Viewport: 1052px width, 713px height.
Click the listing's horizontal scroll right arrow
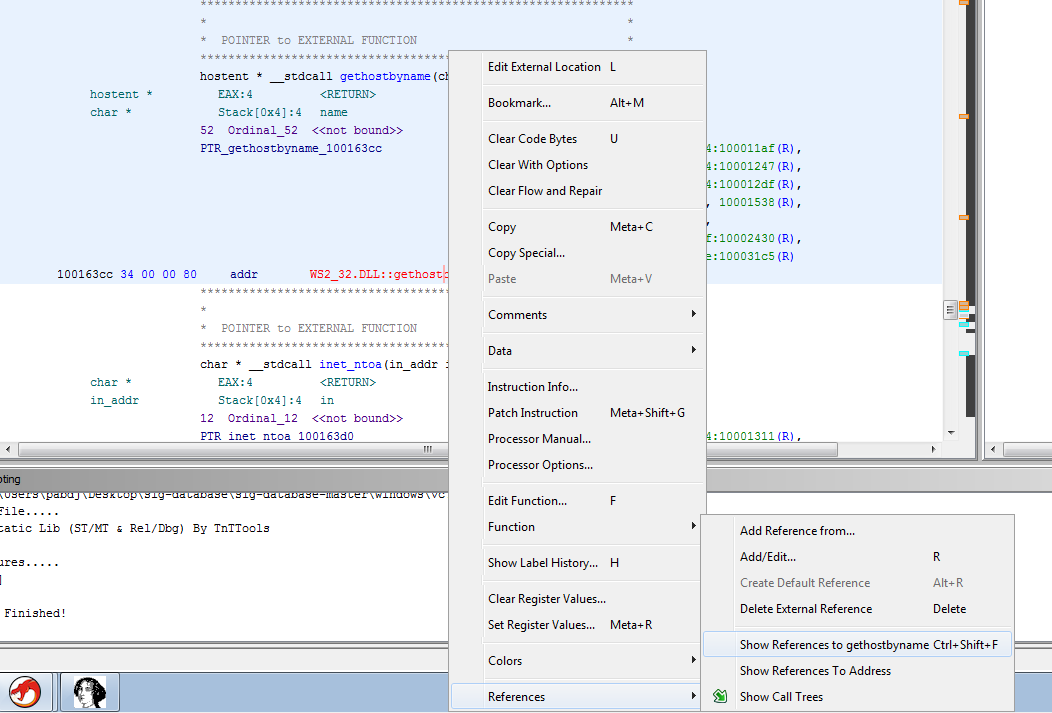[934, 450]
